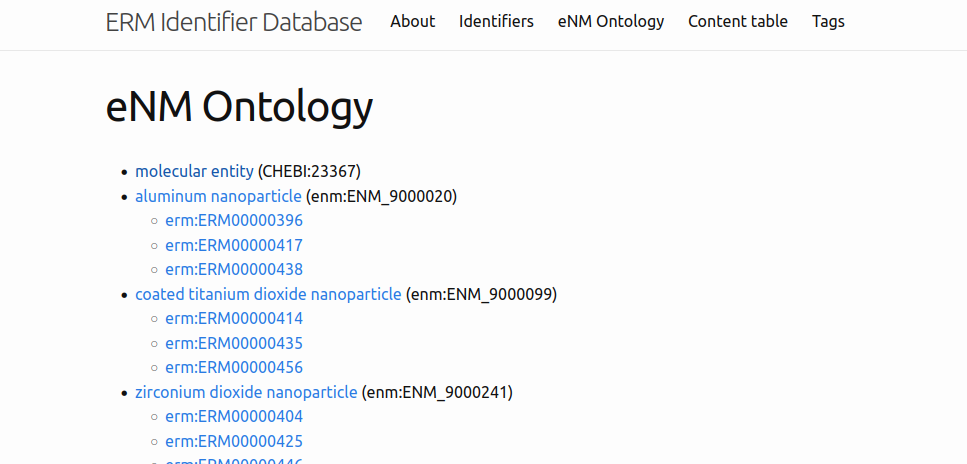The width and height of the screenshot is (967, 464).
Task: Click on erm:ERM00000456
Action: [234, 367]
